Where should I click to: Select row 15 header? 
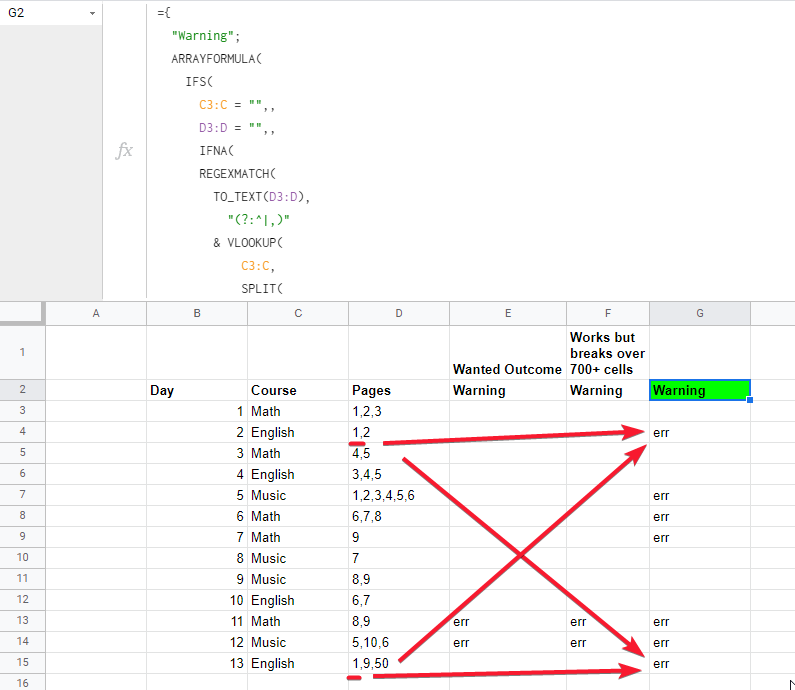(22, 663)
